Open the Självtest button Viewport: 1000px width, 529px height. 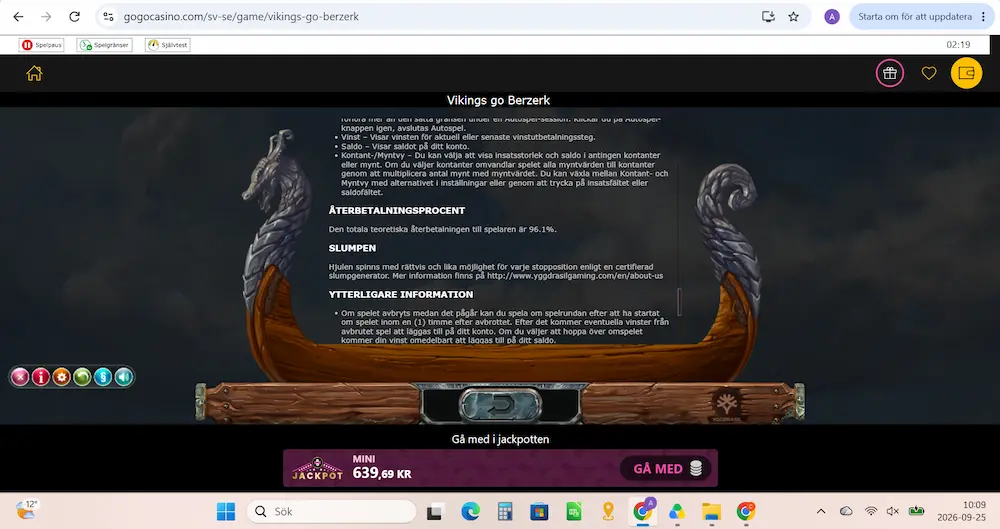[x=168, y=45]
